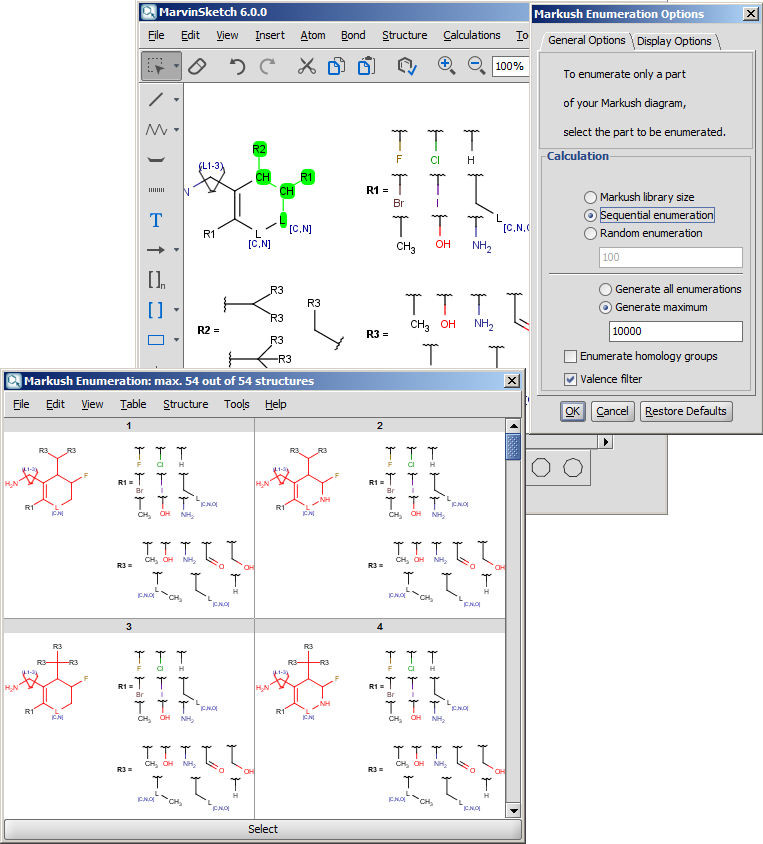Click the Paste clipboard icon
Image resolution: width=763 pixels, height=844 pixels.
point(366,66)
